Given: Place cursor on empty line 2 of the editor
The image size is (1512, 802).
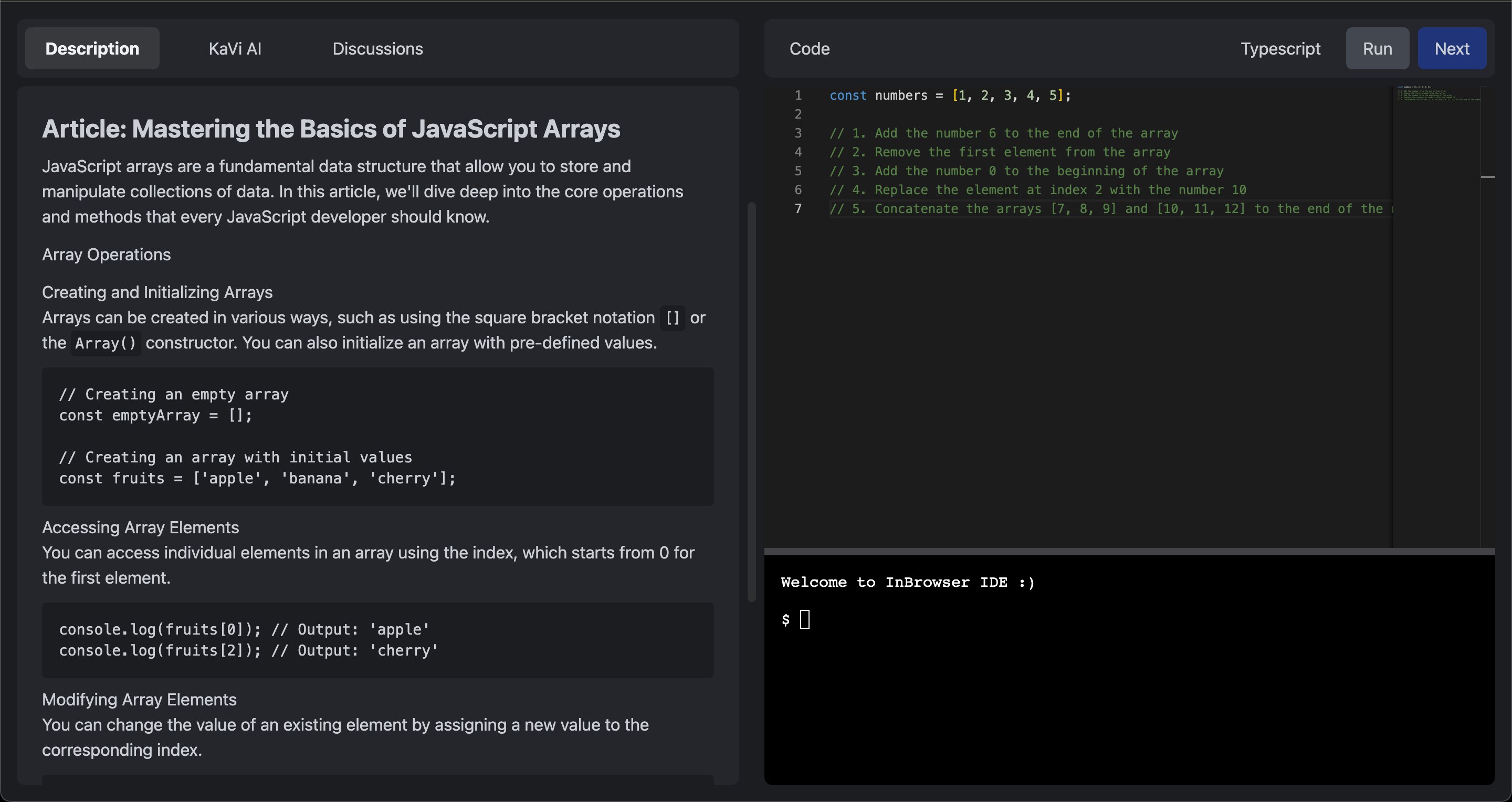Looking at the screenshot, I should pos(939,114).
